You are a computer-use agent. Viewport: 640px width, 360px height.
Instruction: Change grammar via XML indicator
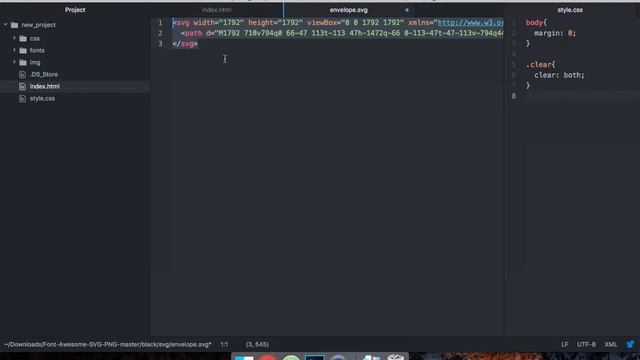pos(611,344)
